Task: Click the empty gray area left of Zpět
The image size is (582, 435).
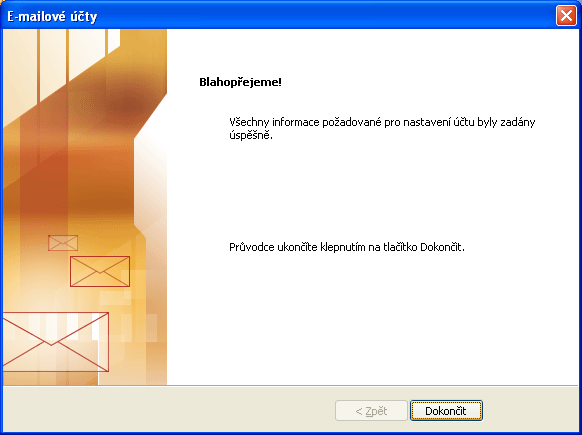Action: pos(167,410)
